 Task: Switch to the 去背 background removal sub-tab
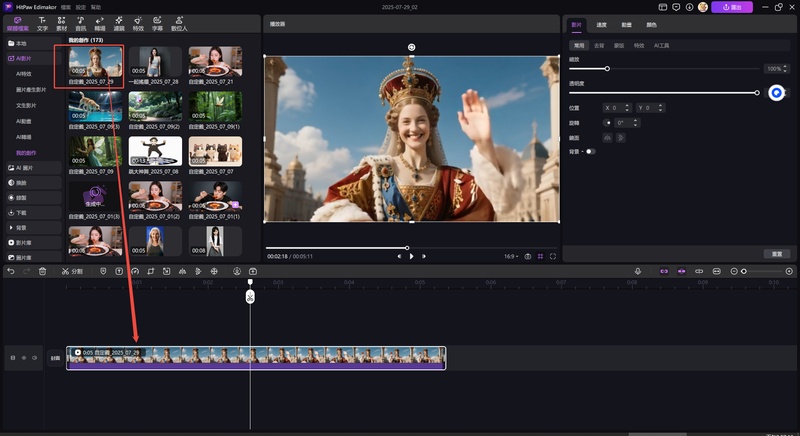(599, 45)
